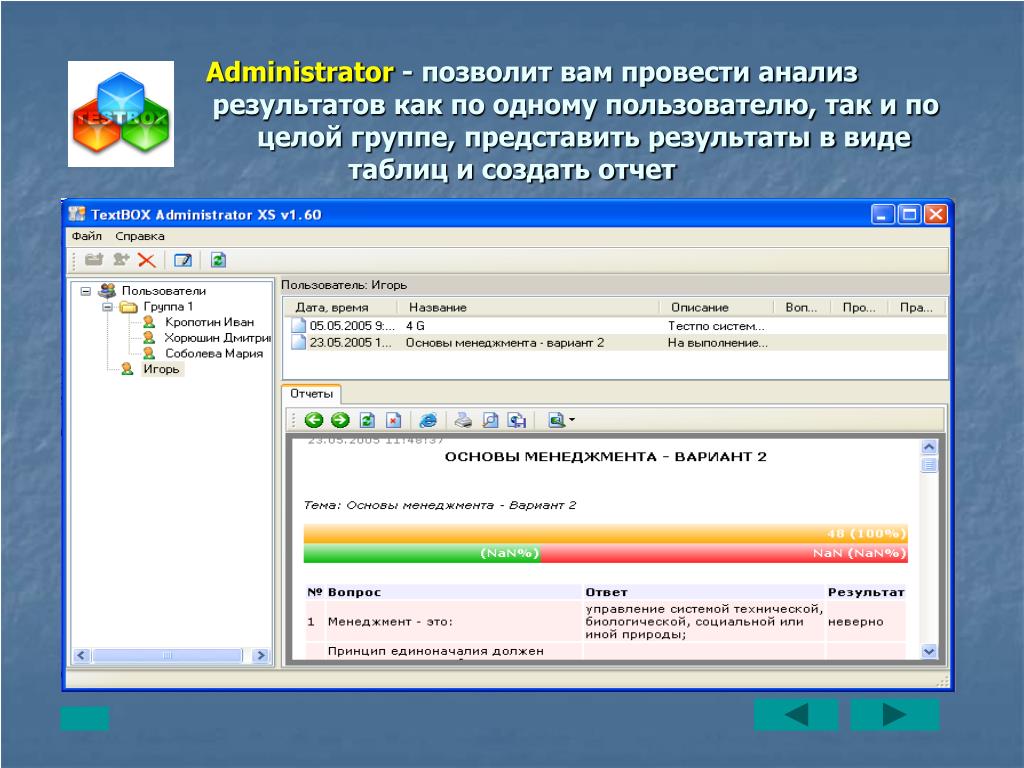Click the TextBOX Administrator title bar icon
1024x768 pixels.
pos(77,214)
